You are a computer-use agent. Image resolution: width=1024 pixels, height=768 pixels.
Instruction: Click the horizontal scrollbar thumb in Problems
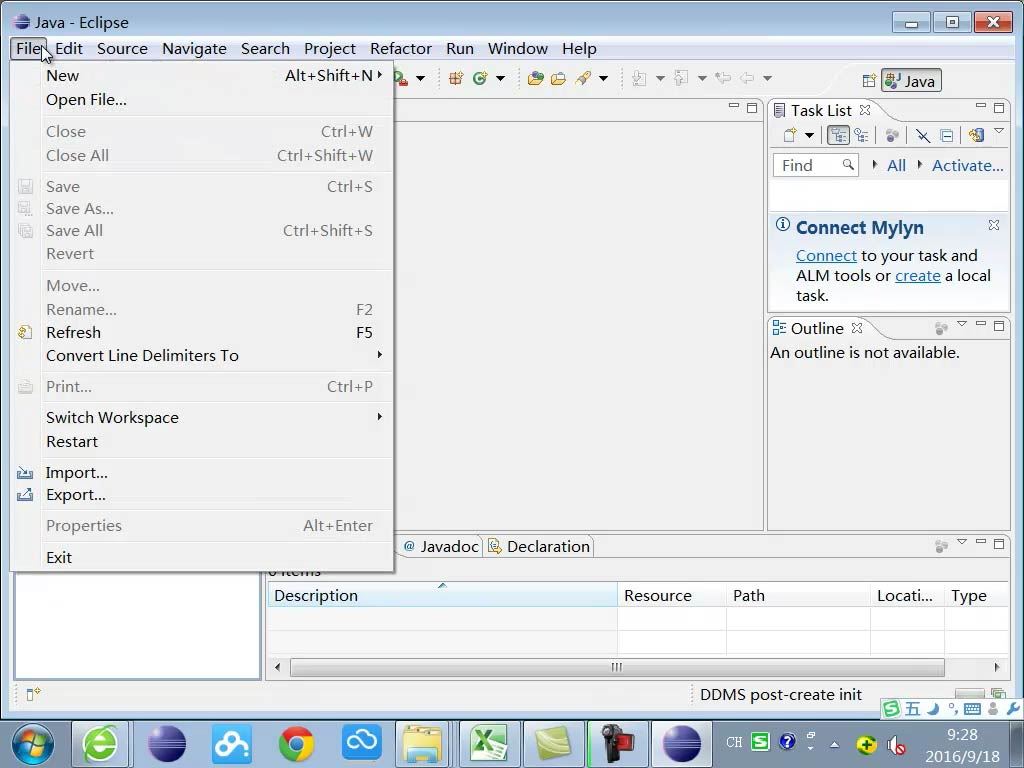click(617, 667)
